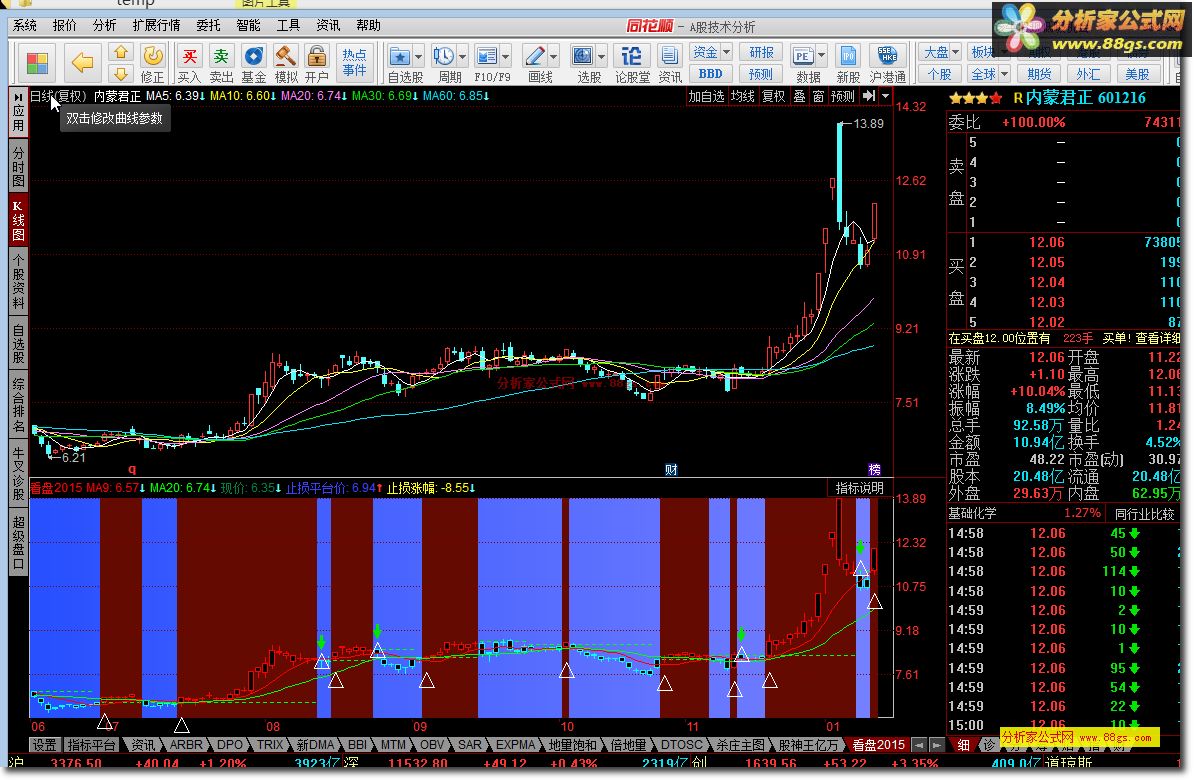Viewport: 1194px width, 780px height.
Task: Toggle 叠 overlay chart mode
Action: click(x=800, y=97)
